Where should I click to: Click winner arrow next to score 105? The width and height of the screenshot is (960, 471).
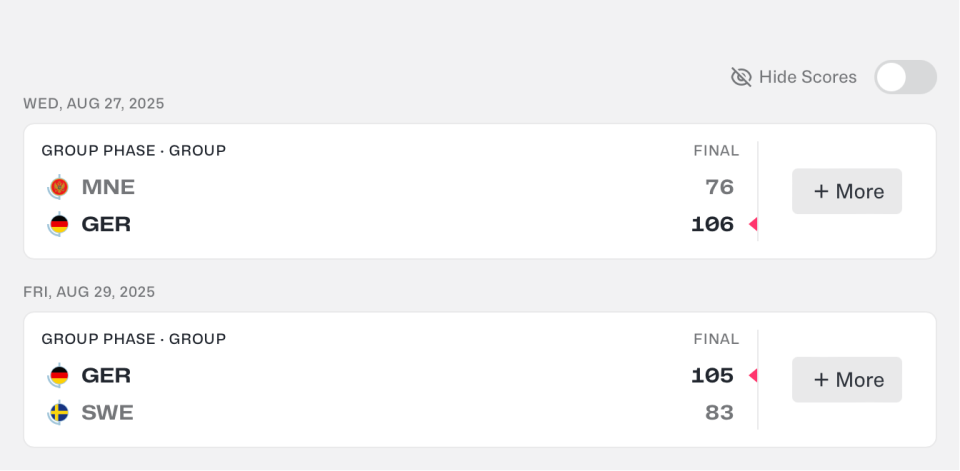pyautogui.click(x=753, y=376)
